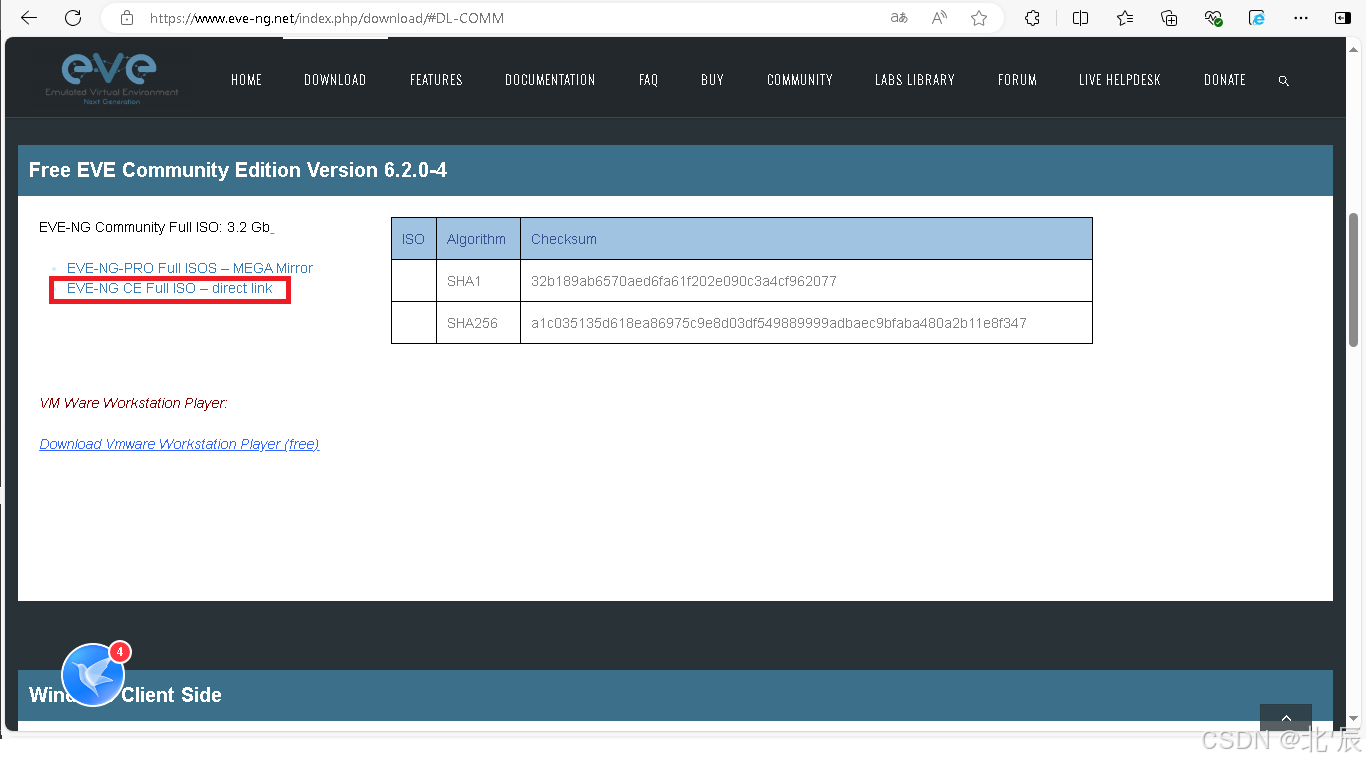The image size is (1366, 763).
Task: Click the site search magnifier icon
Action: (1284, 81)
